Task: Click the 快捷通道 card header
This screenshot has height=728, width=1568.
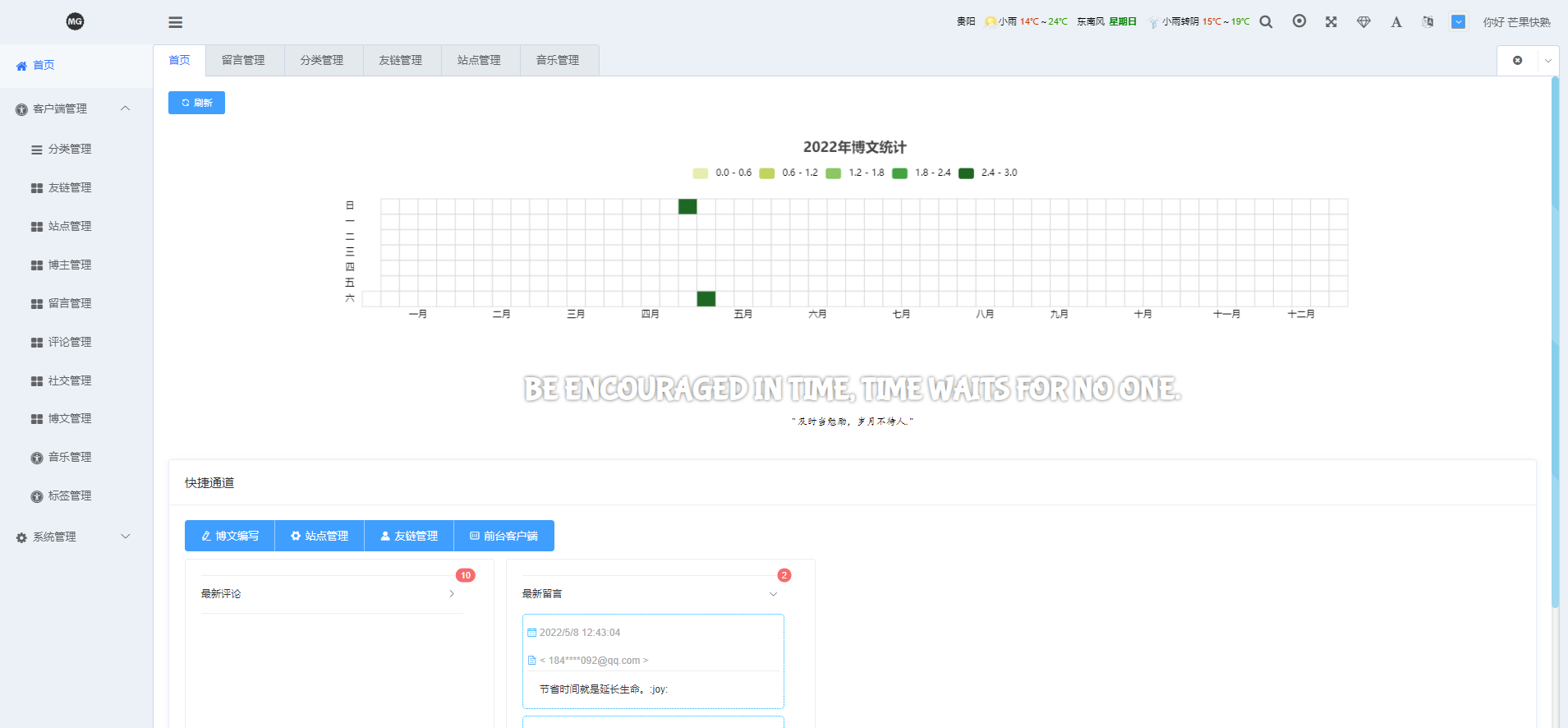Action: pyautogui.click(x=852, y=482)
